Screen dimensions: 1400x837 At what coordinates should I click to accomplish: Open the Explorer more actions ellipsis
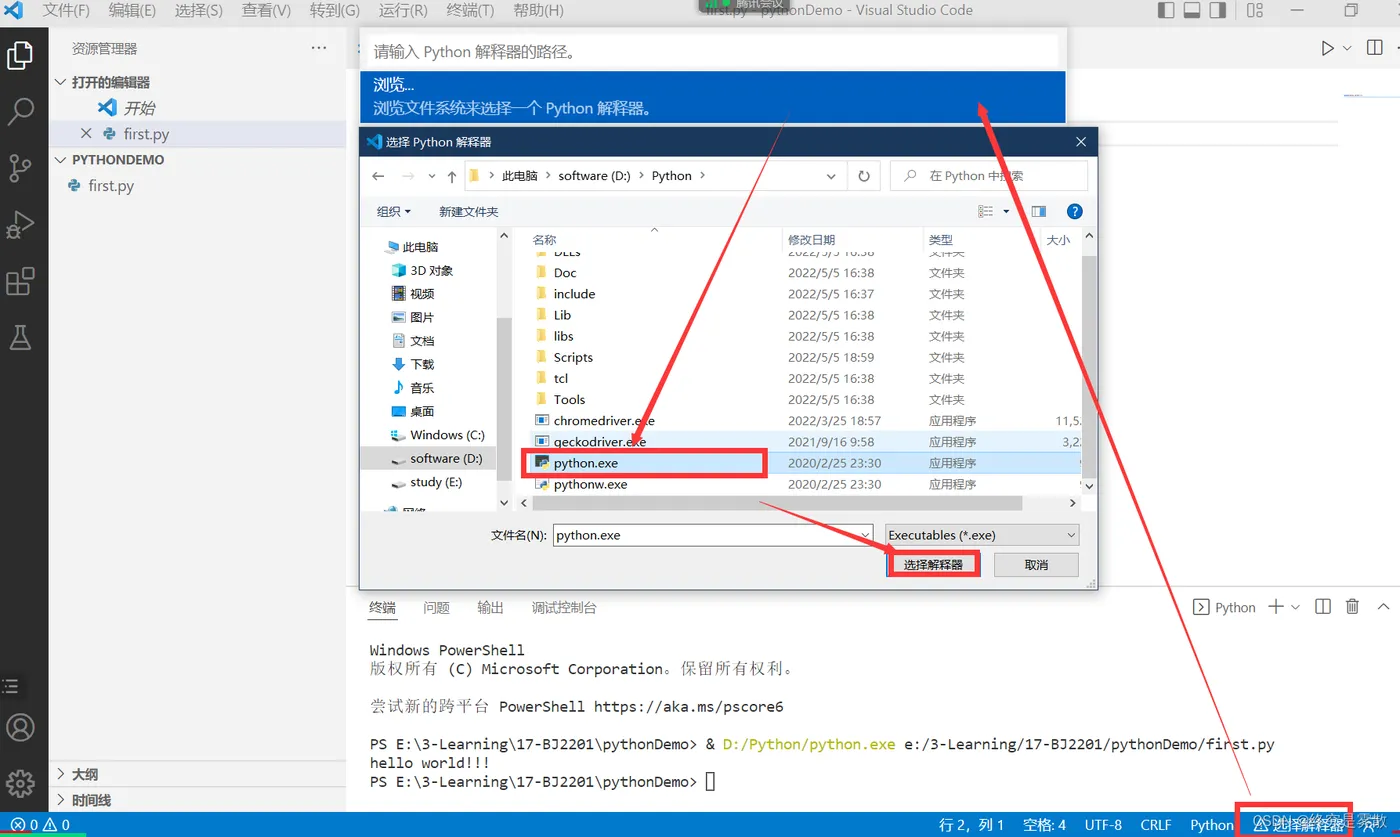318,48
